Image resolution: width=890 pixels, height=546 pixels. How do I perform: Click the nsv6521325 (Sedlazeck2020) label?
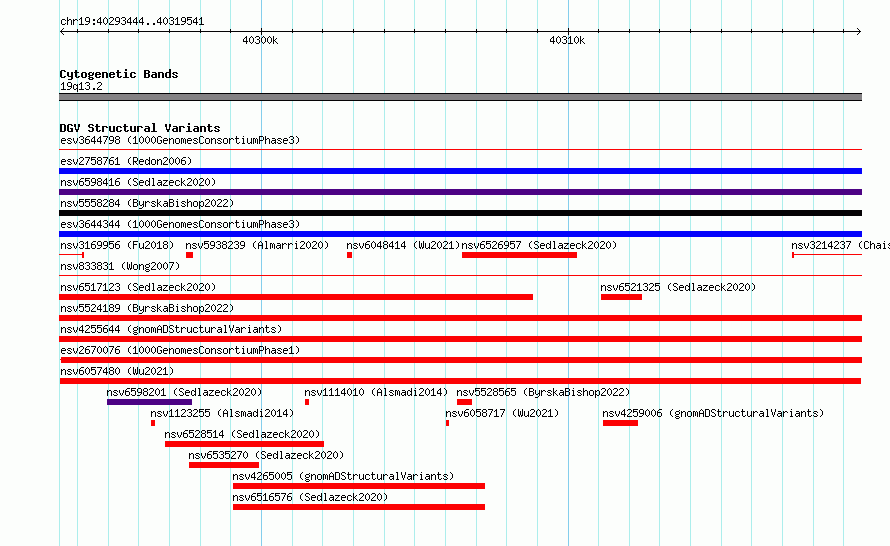(678, 287)
